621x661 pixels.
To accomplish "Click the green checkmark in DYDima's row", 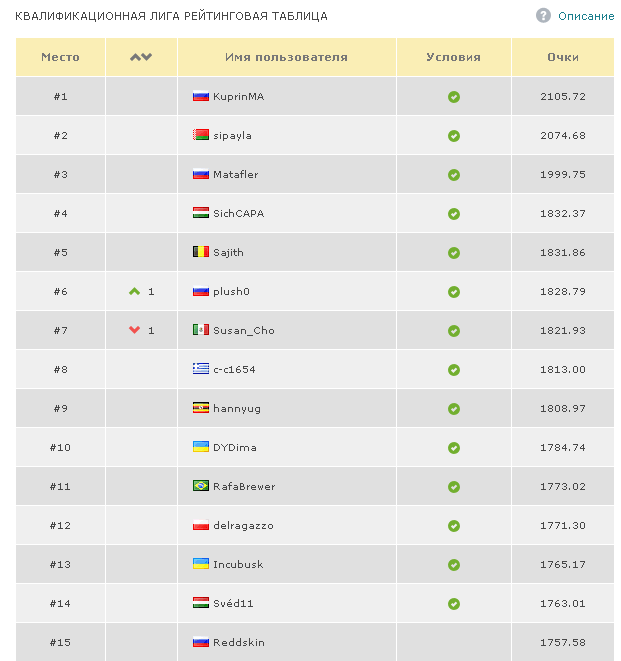I will click(x=454, y=448).
